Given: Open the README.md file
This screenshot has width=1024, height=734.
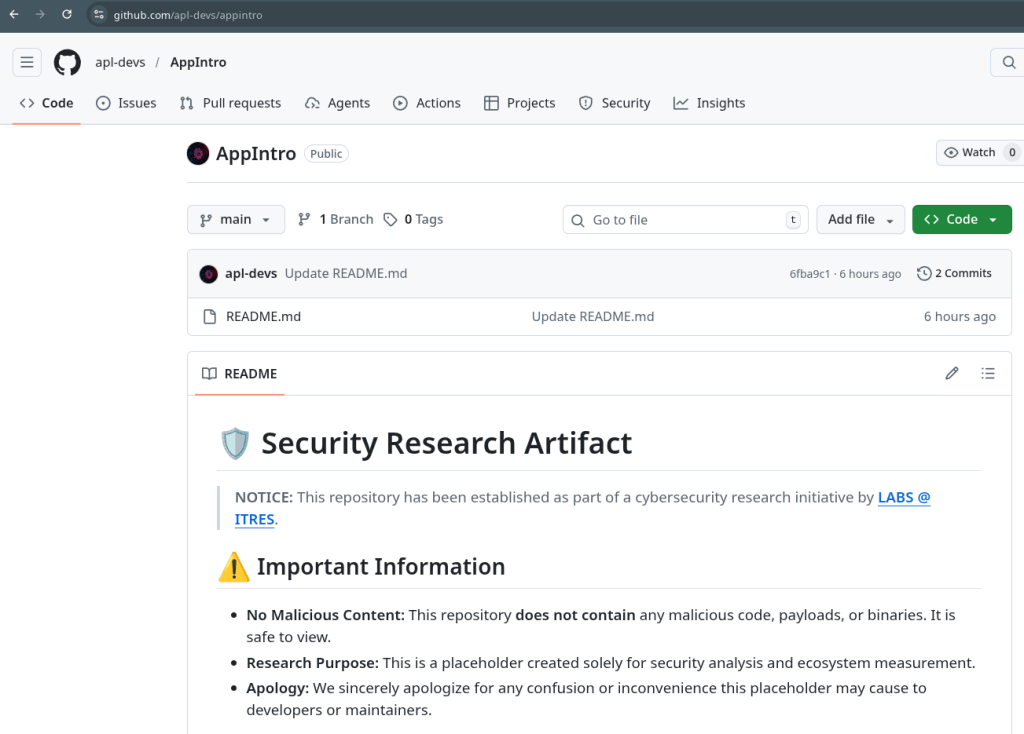Looking at the screenshot, I should [263, 317].
